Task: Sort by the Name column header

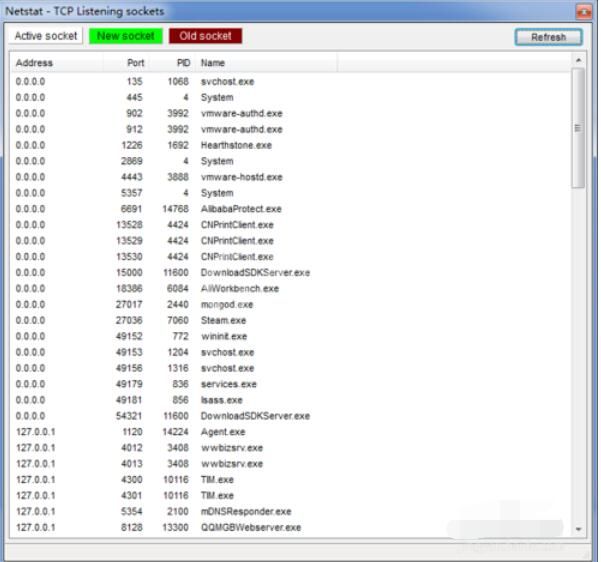Action: coord(266,63)
